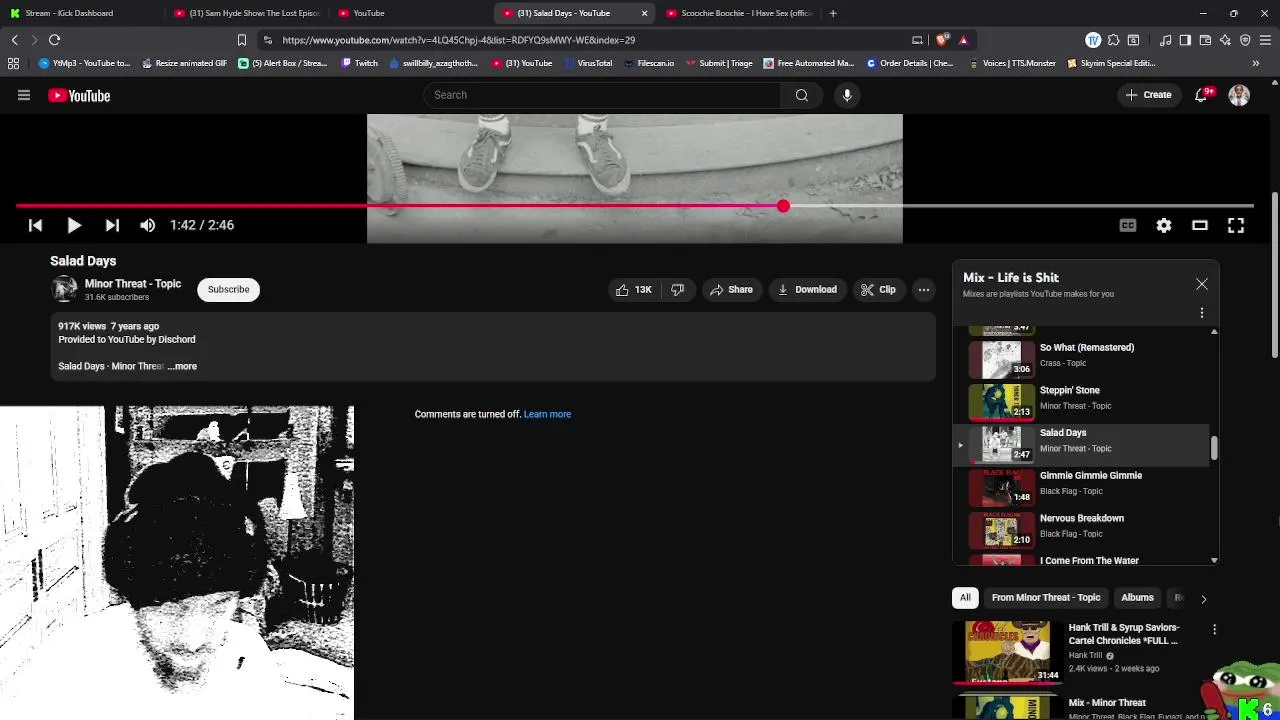
Task: Bookmark this page
Action: pyautogui.click(x=241, y=40)
